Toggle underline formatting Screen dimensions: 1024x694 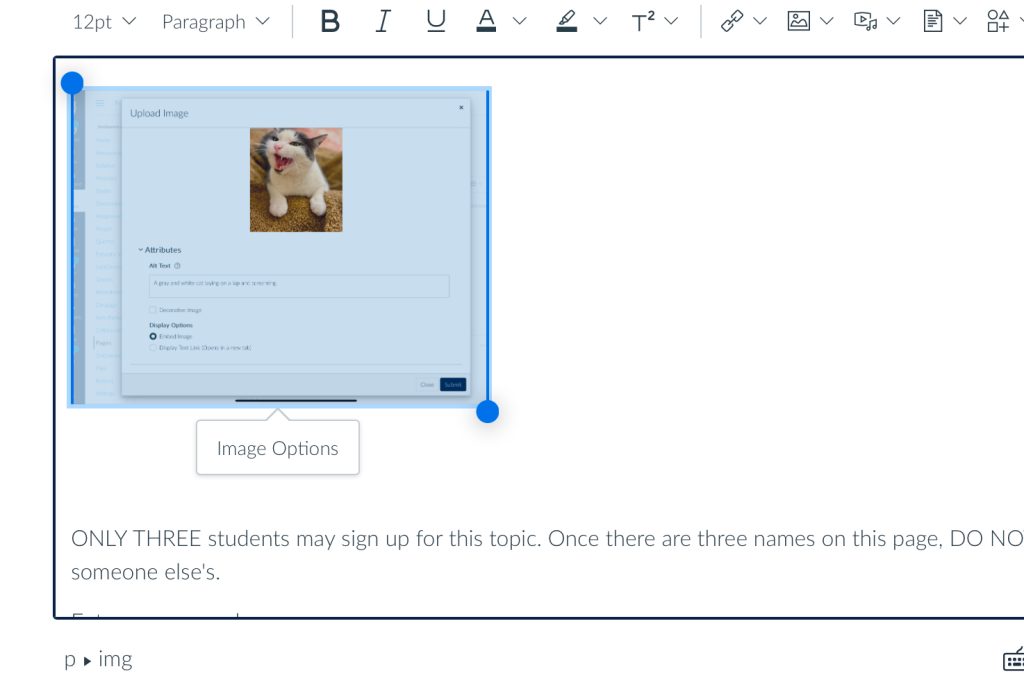436,21
